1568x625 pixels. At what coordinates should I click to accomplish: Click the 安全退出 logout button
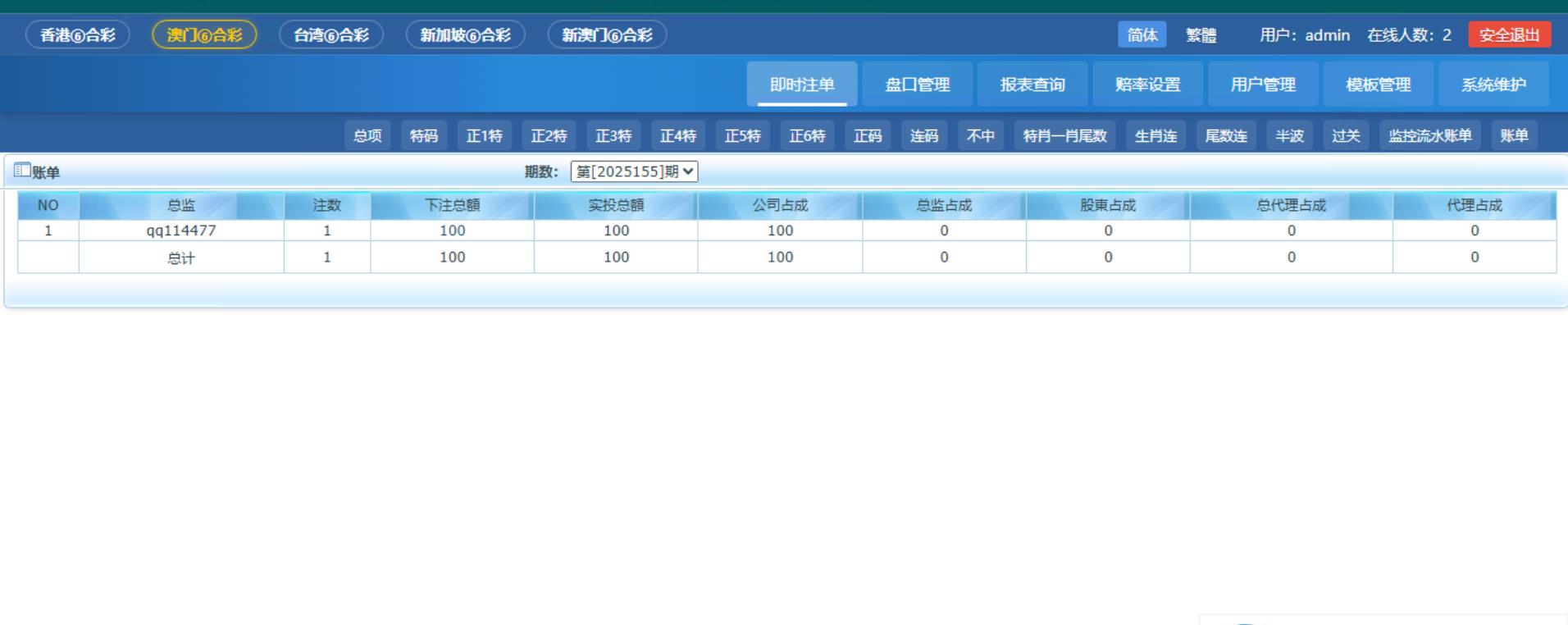click(x=1509, y=34)
